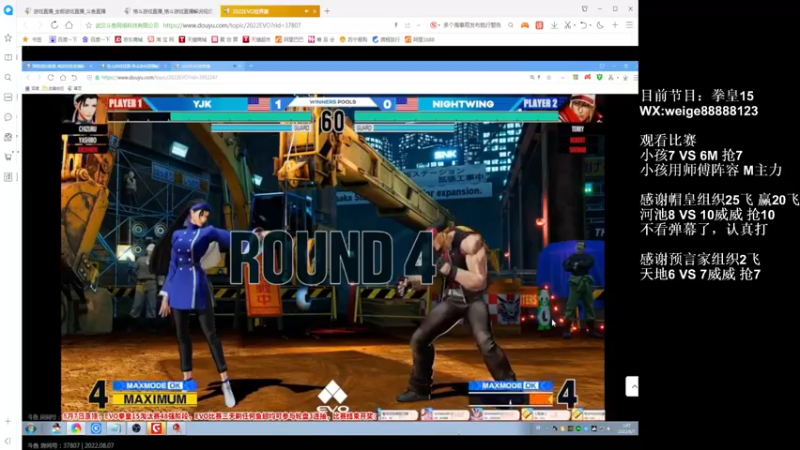Toggle night mode moon icon
Viewport: 800px width, 450px height.
pyautogui.click(x=600, y=25)
